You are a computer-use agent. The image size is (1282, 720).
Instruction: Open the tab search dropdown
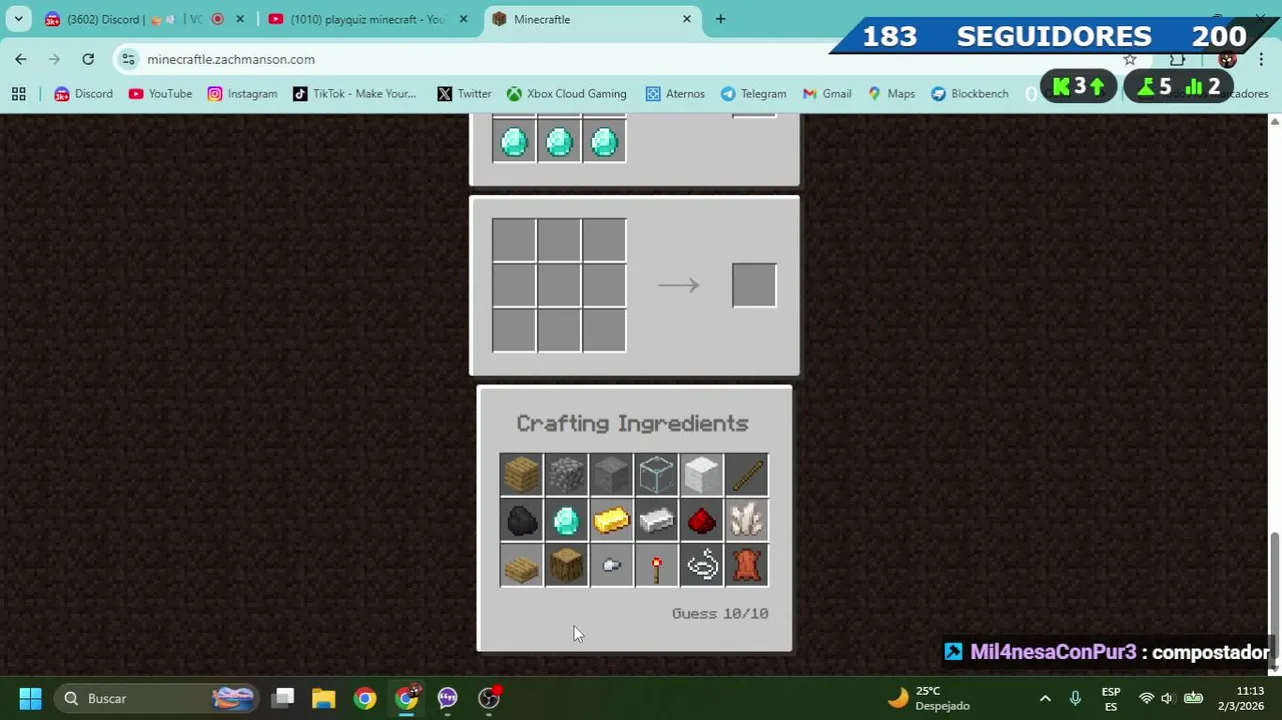pyautogui.click(x=18, y=19)
